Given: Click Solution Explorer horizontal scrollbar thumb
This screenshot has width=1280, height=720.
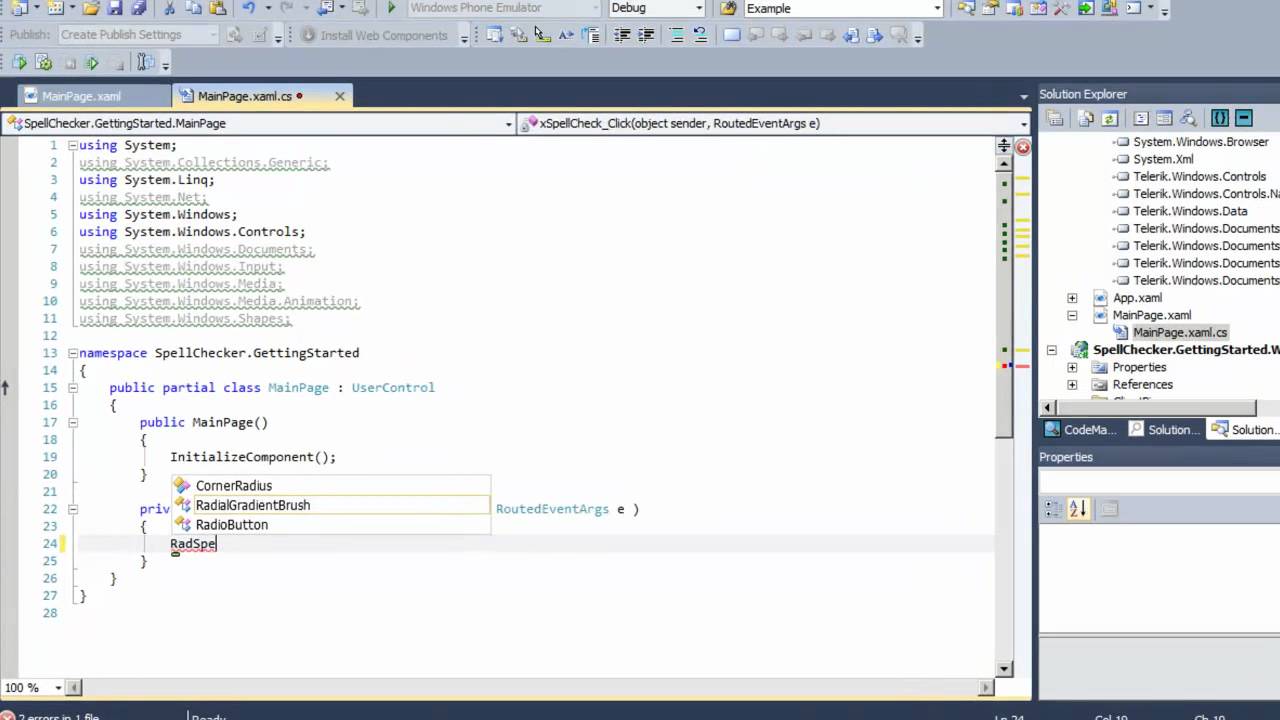Looking at the screenshot, I should (x=1156, y=407).
